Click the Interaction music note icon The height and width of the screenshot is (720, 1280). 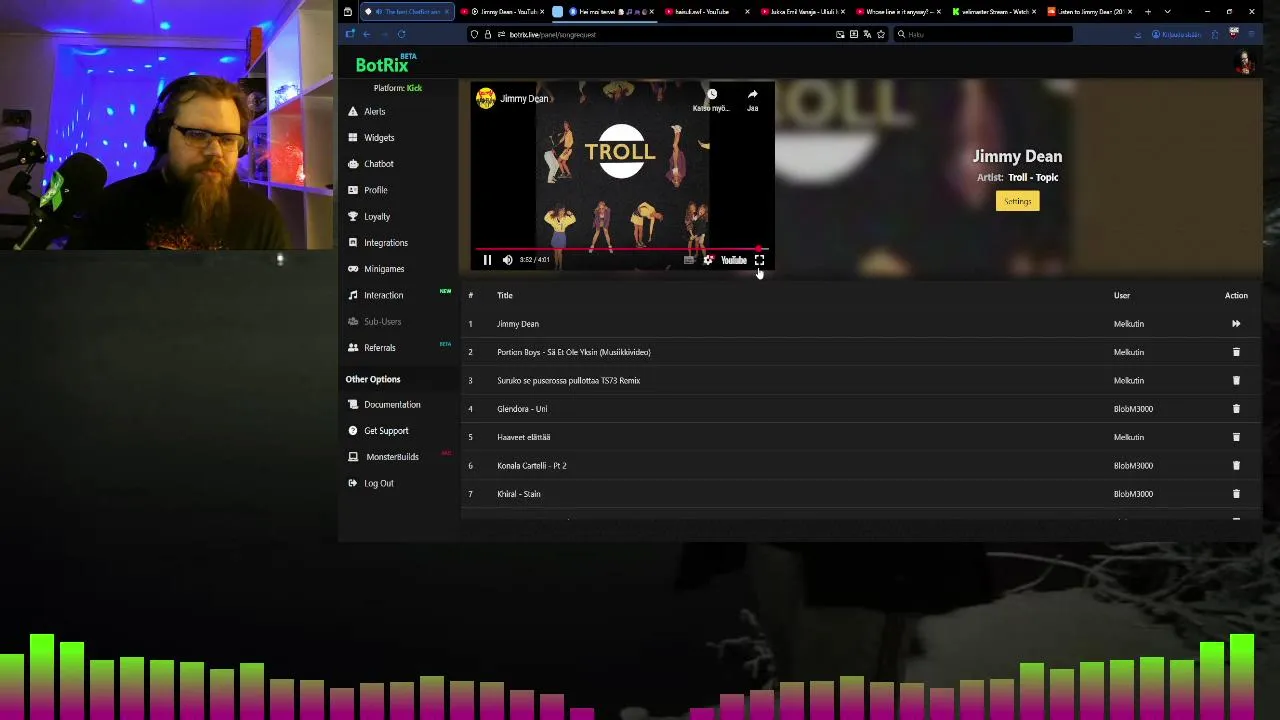pos(353,295)
